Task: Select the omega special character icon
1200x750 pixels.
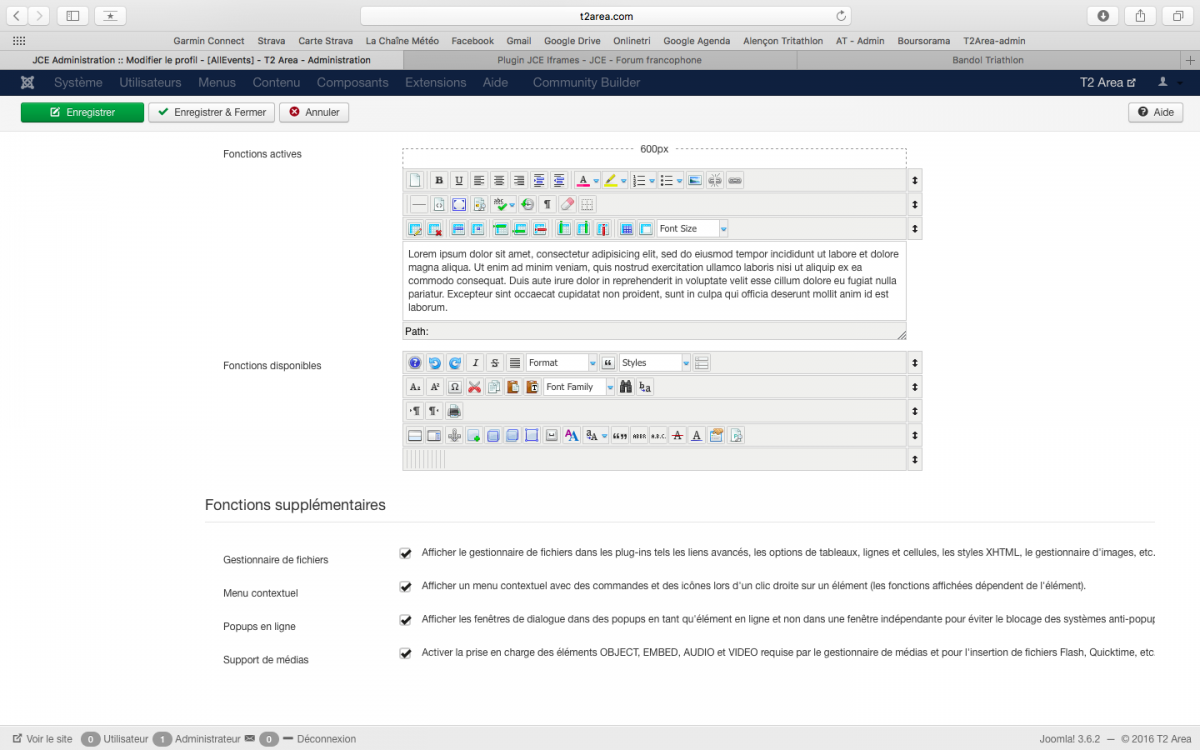Action: (455, 387)
